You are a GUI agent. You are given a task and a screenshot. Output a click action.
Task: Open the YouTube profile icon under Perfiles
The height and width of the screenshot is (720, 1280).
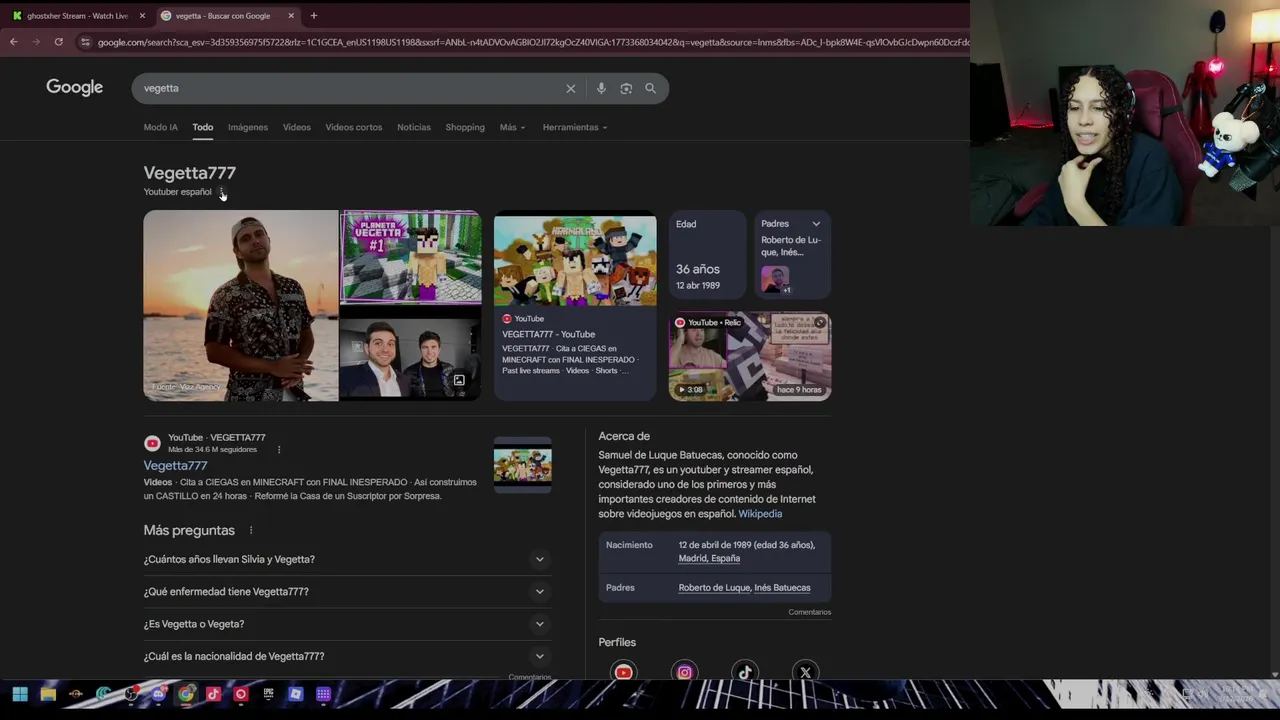(x=623, y=672)
